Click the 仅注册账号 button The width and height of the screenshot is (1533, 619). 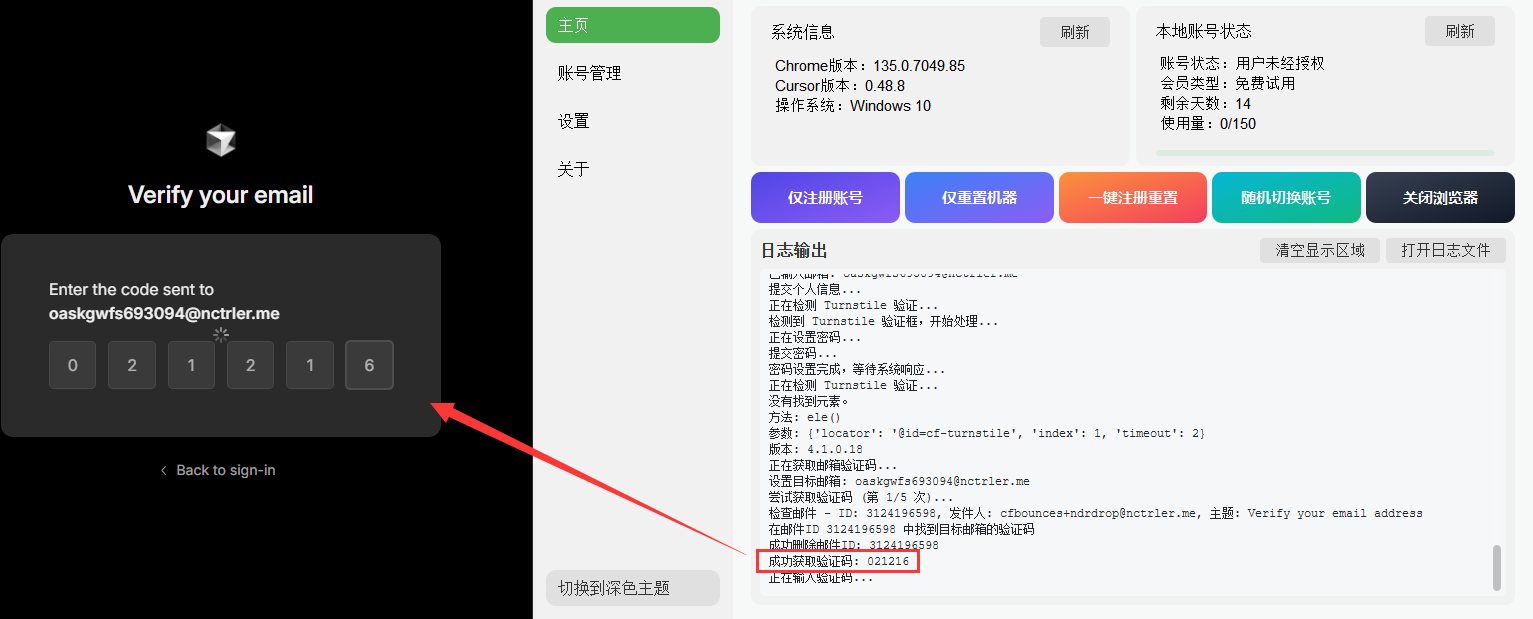pyautogui.click(x=825, y=197)
